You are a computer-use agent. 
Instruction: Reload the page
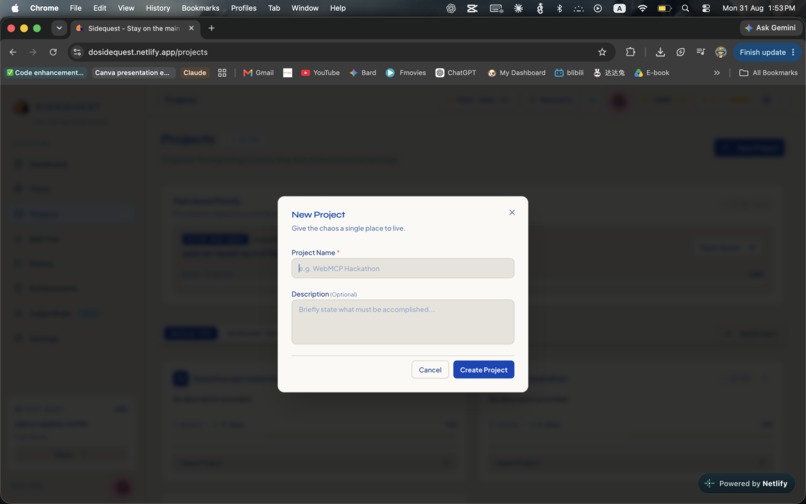click(x=53, y=52)
